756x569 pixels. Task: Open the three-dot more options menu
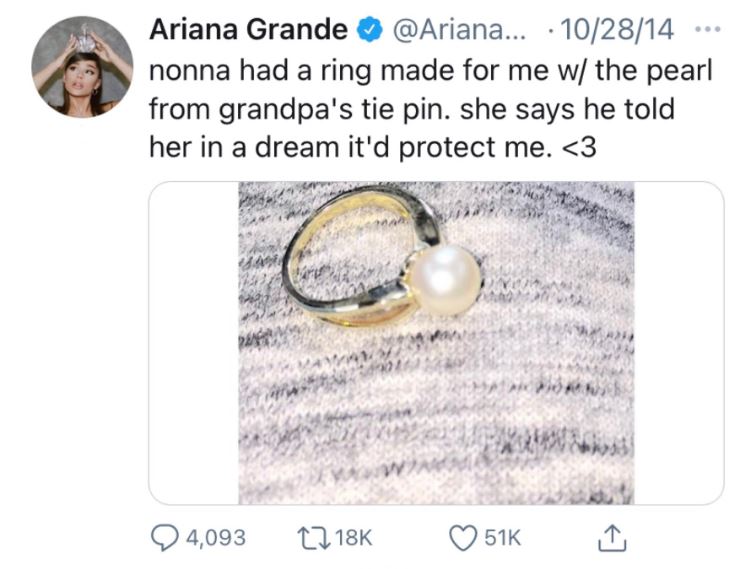[708, 30]
